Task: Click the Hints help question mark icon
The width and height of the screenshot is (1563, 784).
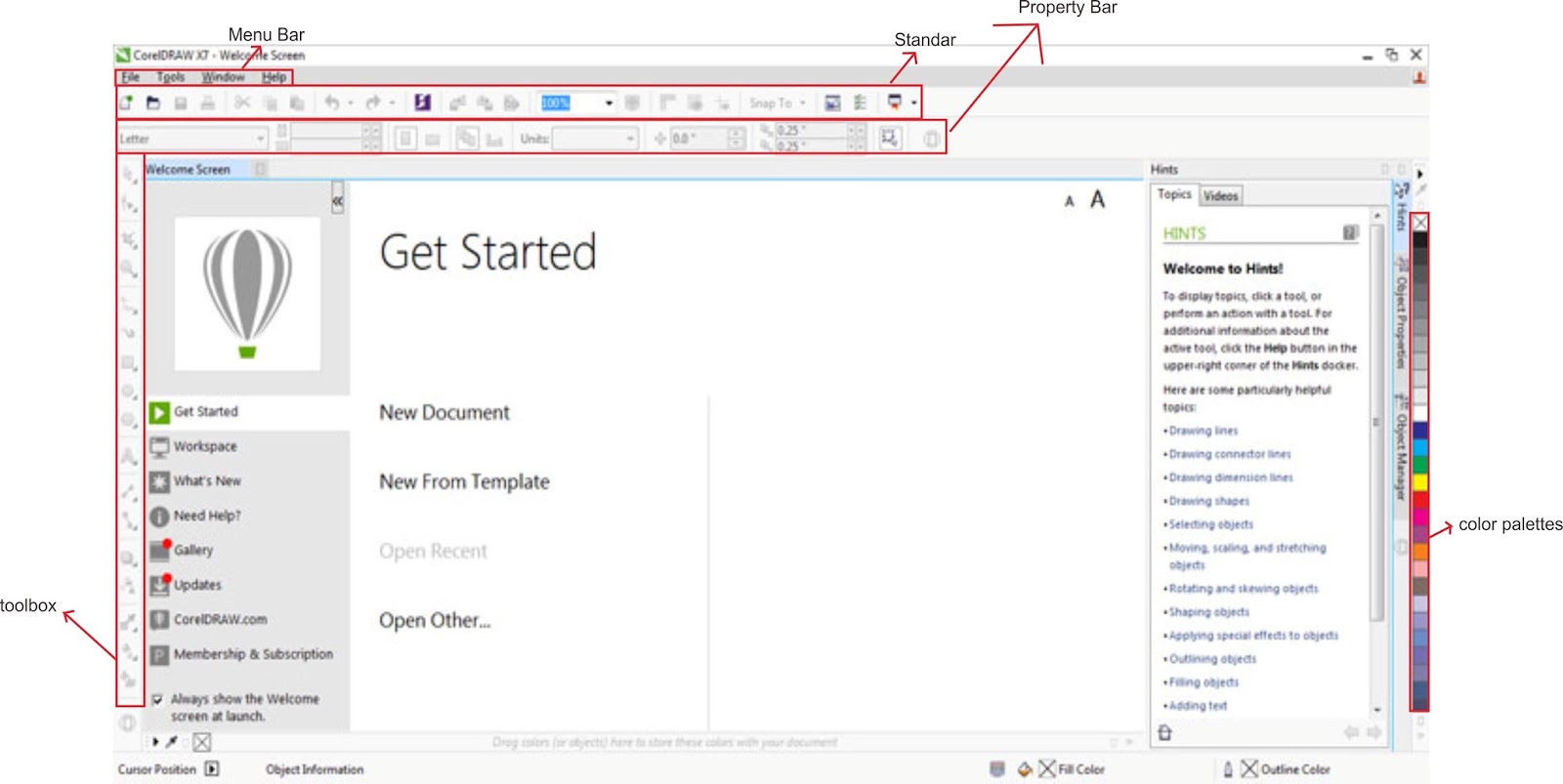Action: pyautogui.click(x=1350, y=232)
